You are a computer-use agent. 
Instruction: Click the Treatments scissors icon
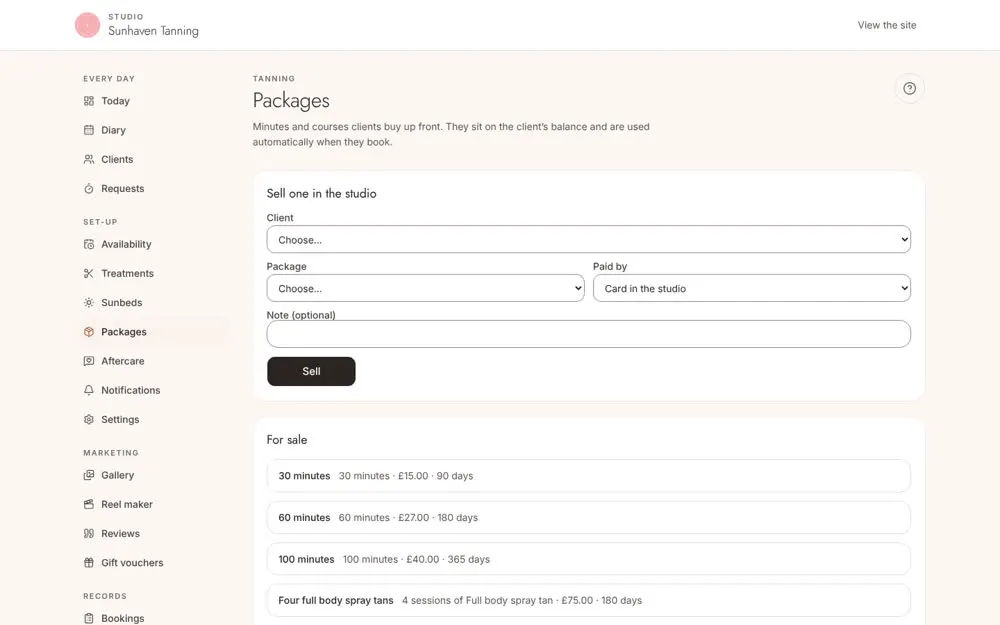pos(89,274)
